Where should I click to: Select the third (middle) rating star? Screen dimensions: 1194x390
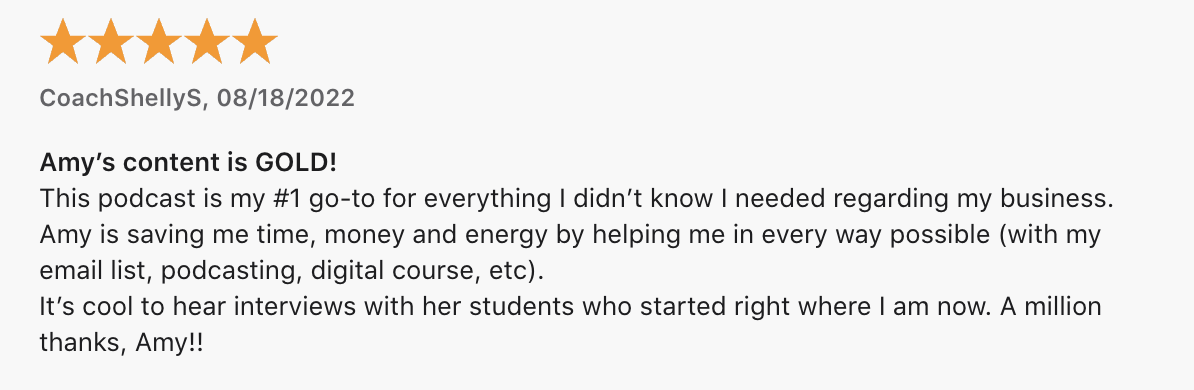click(158, 41)
